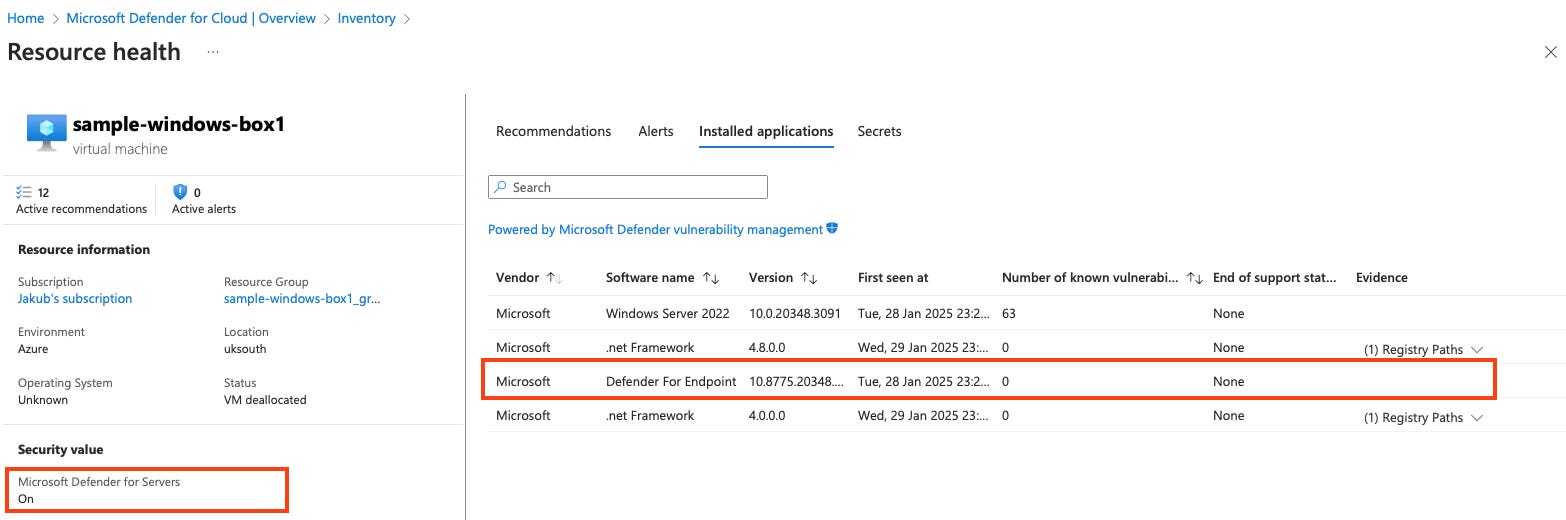Sort by Software name column arrows
Viewport: 1566px width, 520px height.
711,278
